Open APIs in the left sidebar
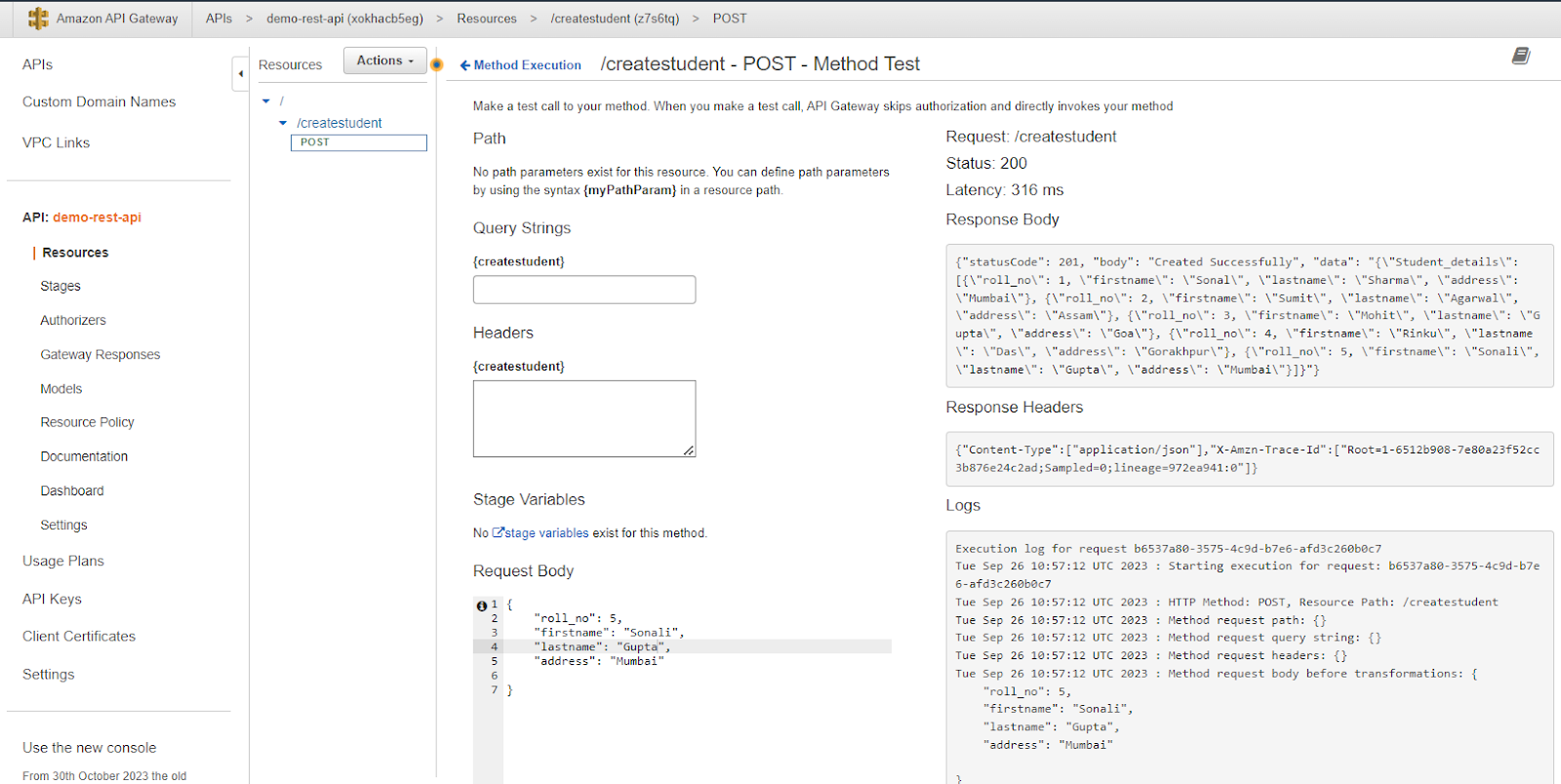Screen dimensions: 1561x784 pos(37,64)
